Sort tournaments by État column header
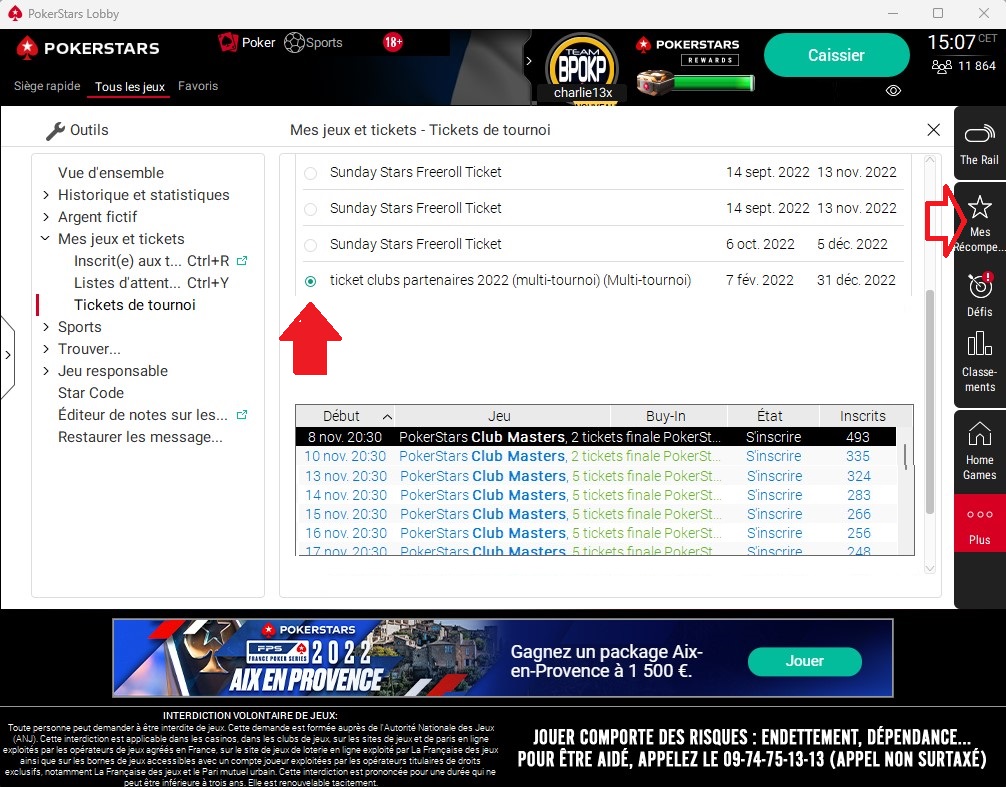Screen dimensions: 1006x787 click(772, 416)
